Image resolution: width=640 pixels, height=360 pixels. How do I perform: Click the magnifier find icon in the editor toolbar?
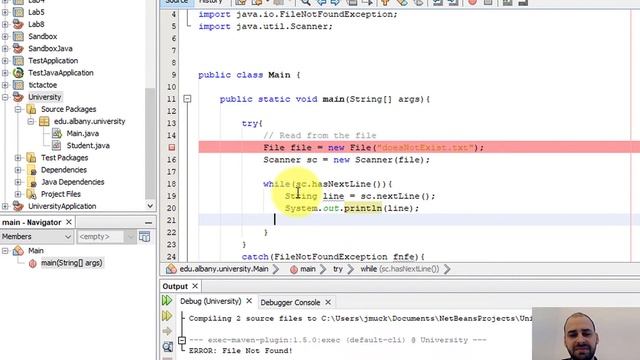click(305, 2)
